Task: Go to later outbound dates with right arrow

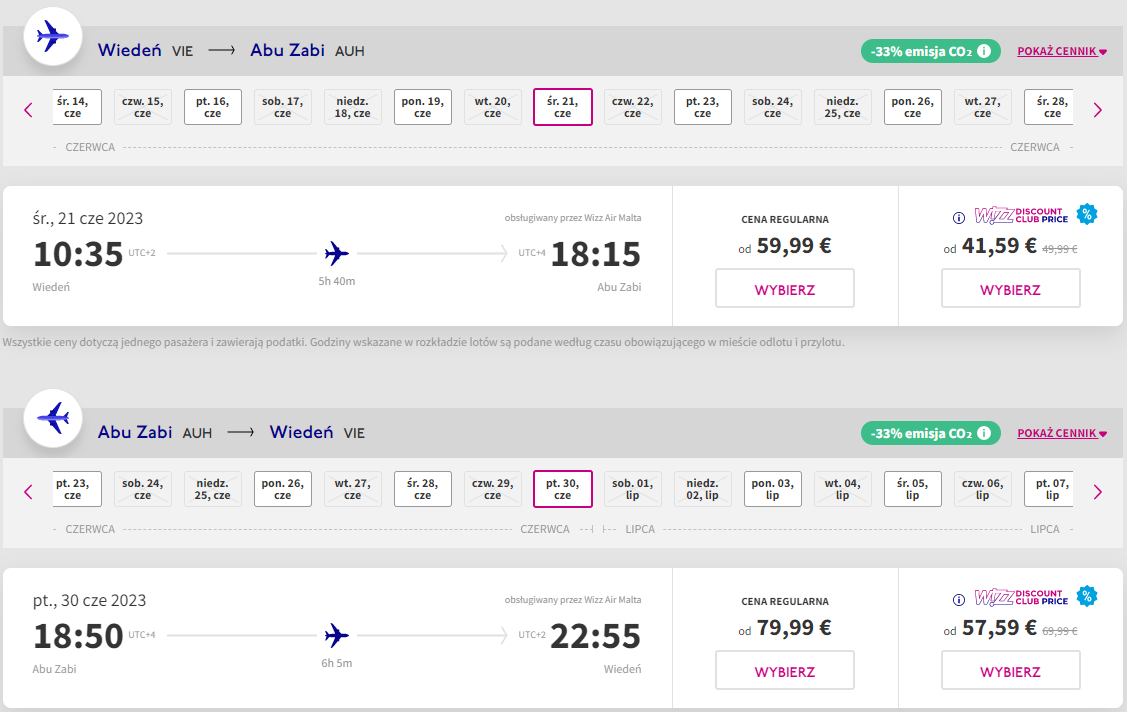Action: click(1098, 110)
